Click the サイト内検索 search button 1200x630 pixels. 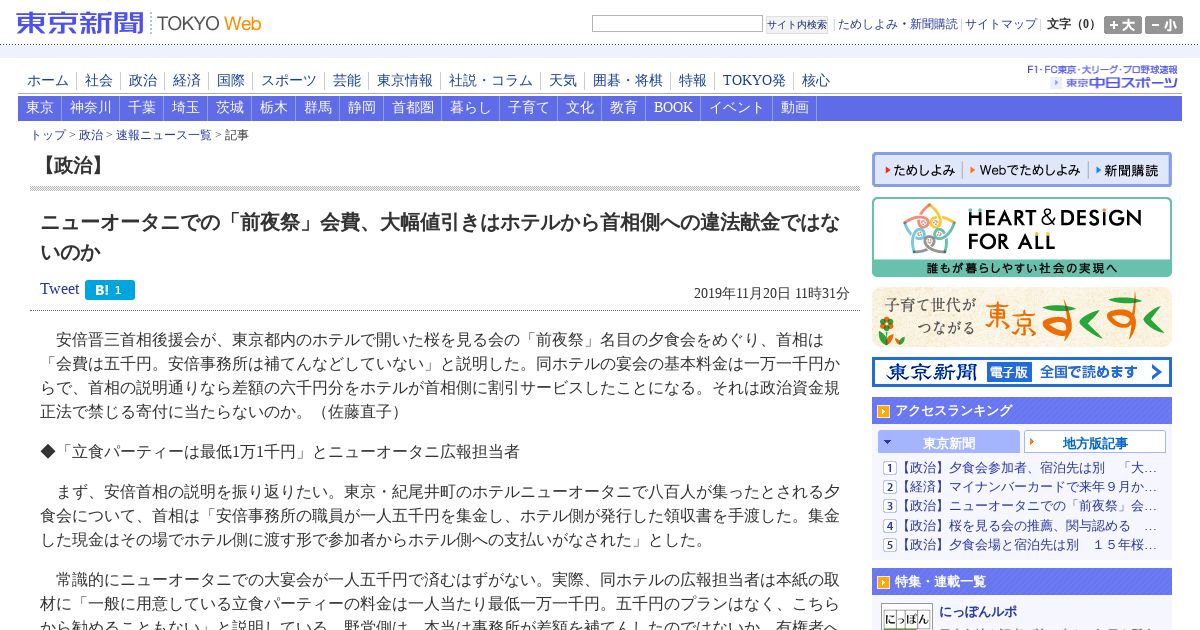coord(797,25)
